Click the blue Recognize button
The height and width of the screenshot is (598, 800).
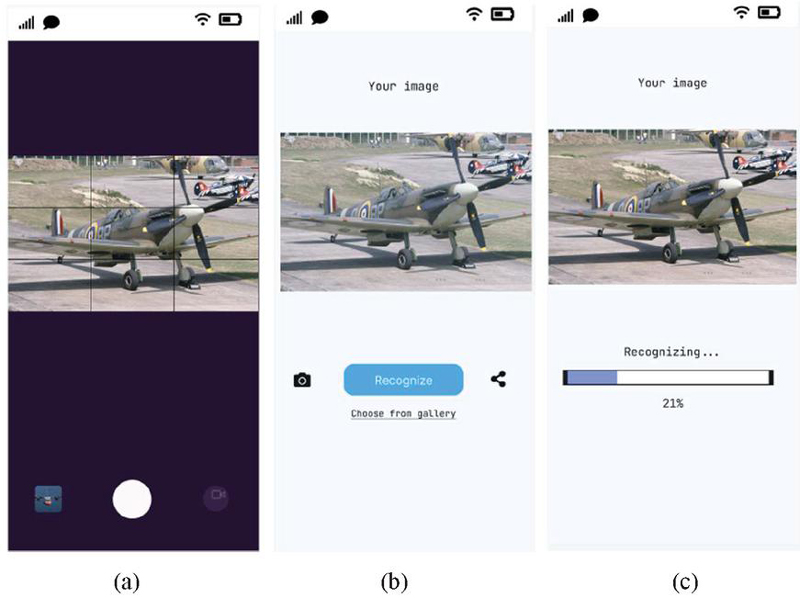coord(404,380)
